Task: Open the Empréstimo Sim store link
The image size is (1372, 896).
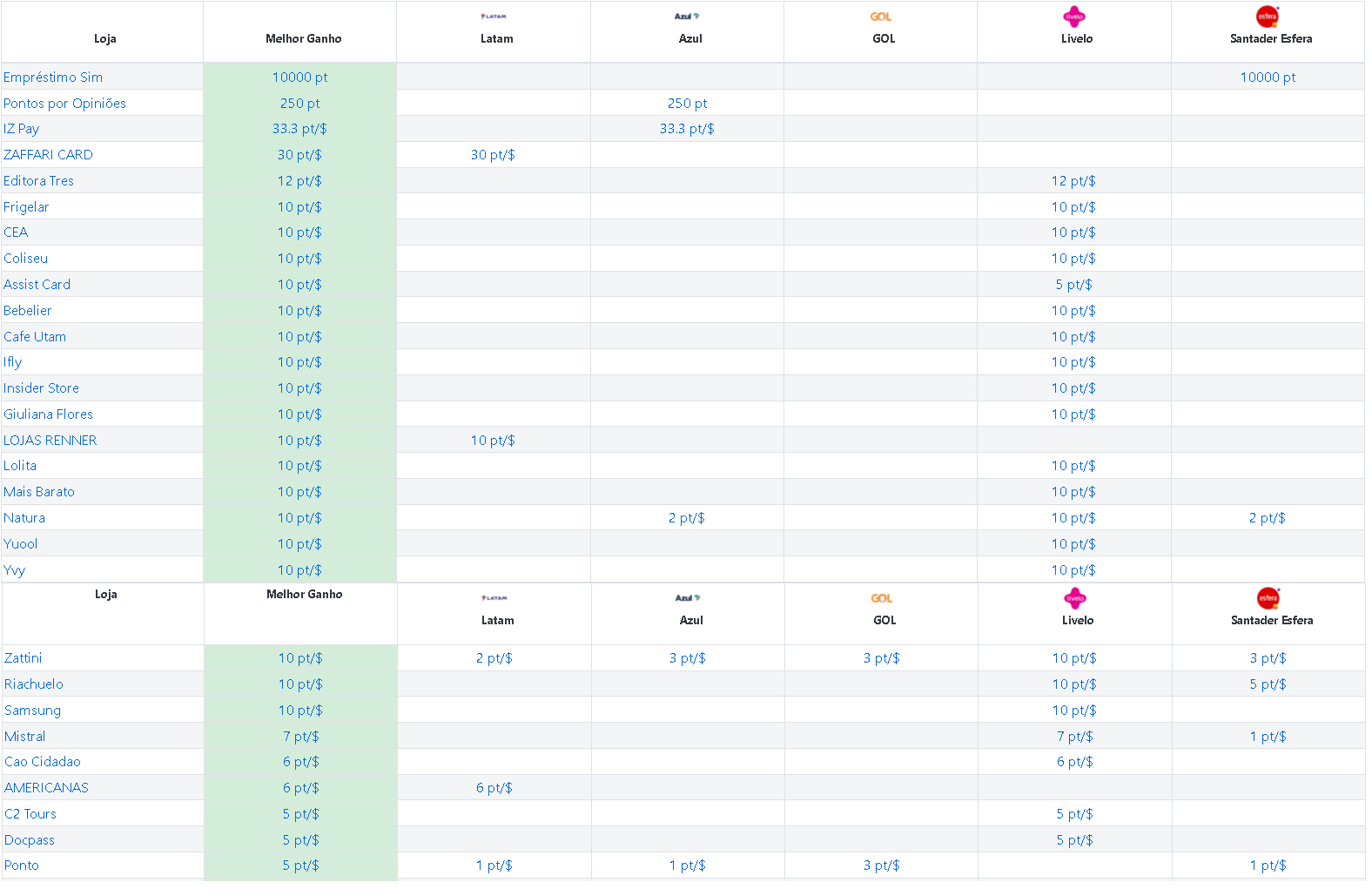Action: [x=53, y=77]
